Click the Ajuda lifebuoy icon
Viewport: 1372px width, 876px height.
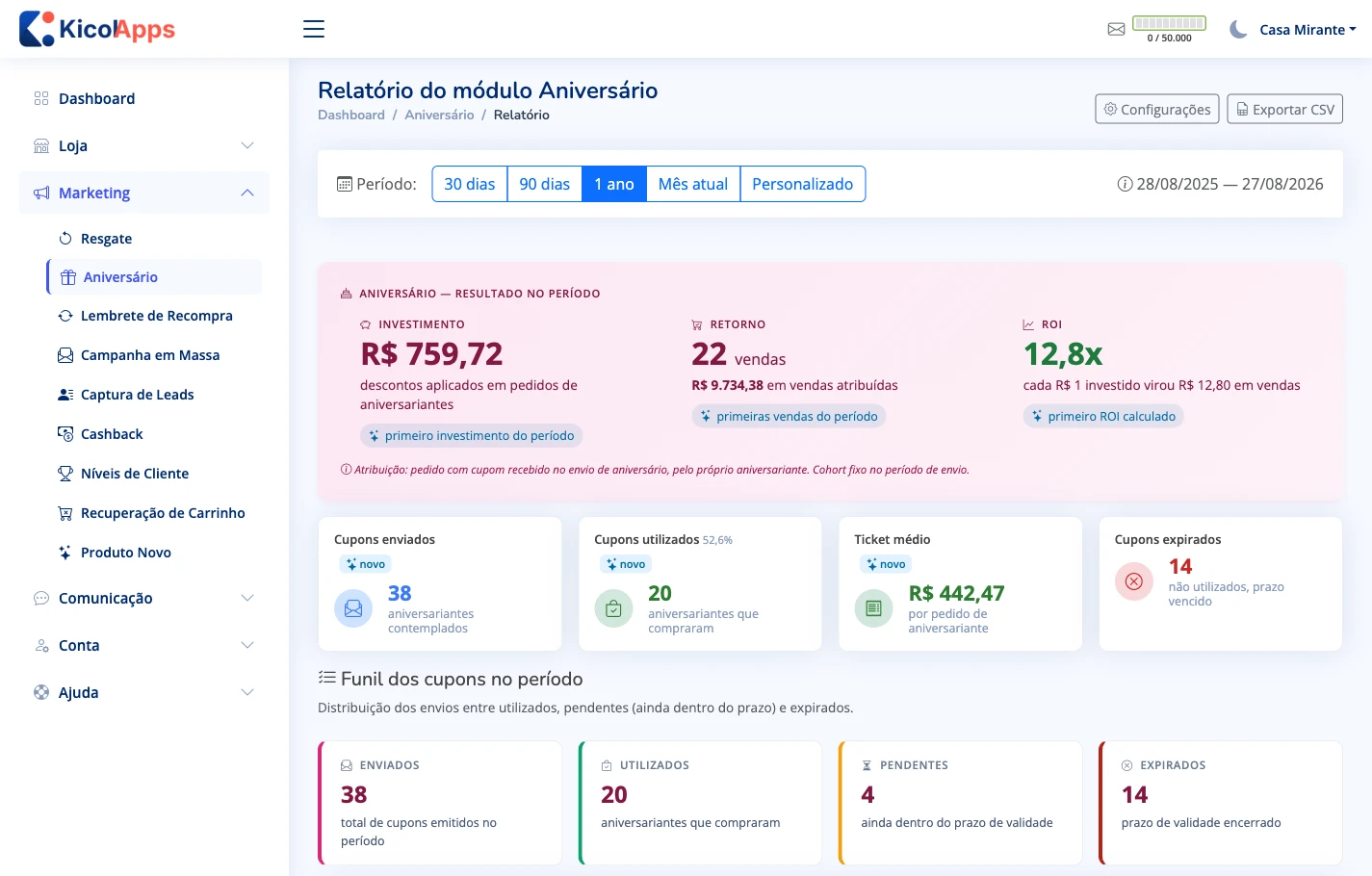click(41, 692)
